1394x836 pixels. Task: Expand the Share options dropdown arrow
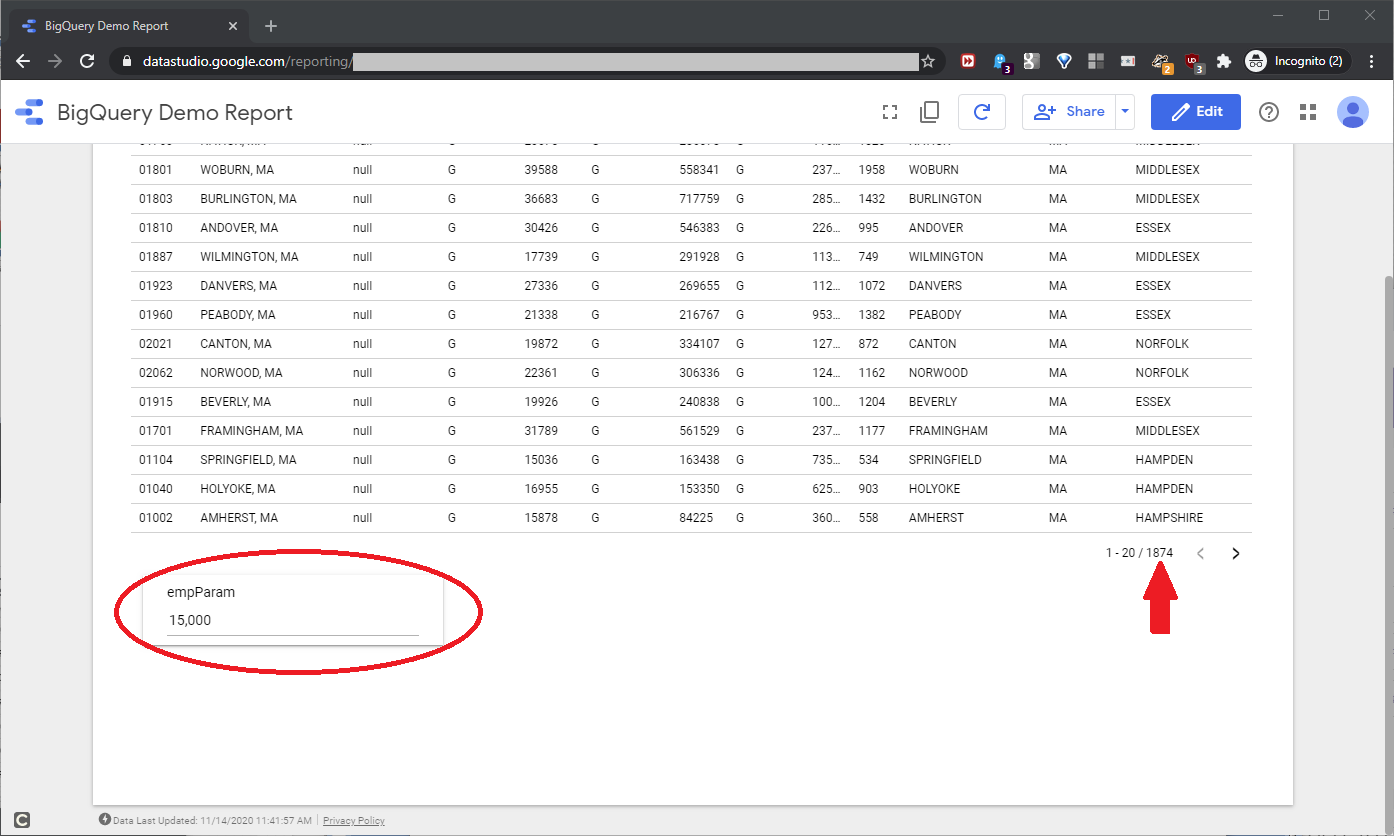(1126, 112)
